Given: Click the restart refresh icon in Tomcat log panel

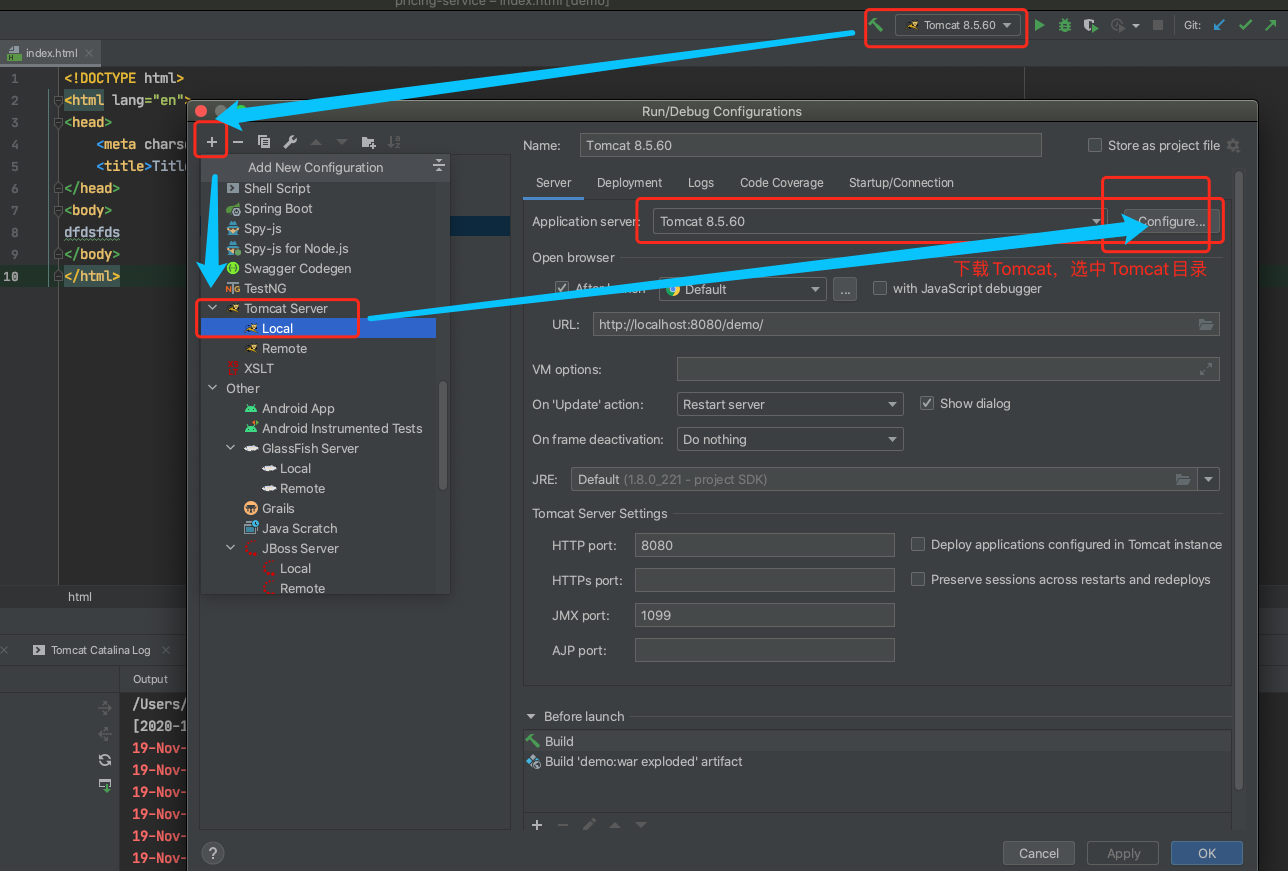Looking at the screenshot, I should tap(105, 760).
